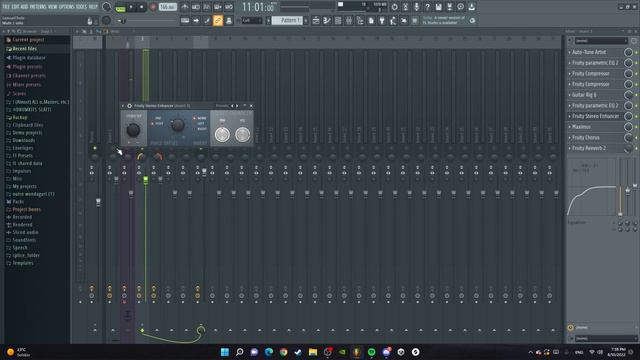Viewport: 640px width, 360px height.
Task: Open mixer input routing dropdown at top
Action: (x=601, y=41)
